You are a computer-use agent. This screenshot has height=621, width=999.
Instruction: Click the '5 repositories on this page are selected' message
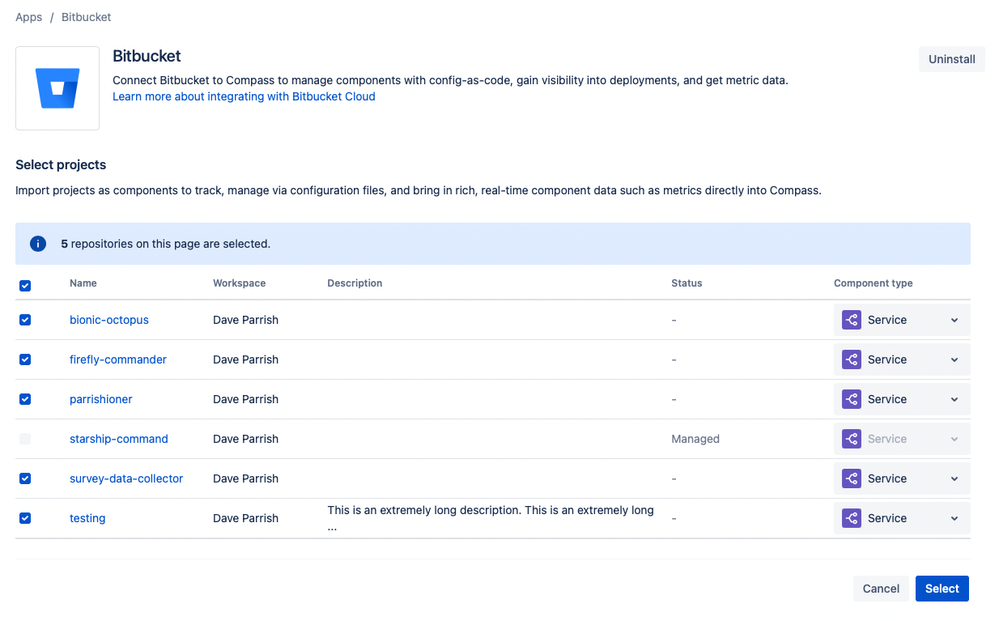tap(166, 244)
